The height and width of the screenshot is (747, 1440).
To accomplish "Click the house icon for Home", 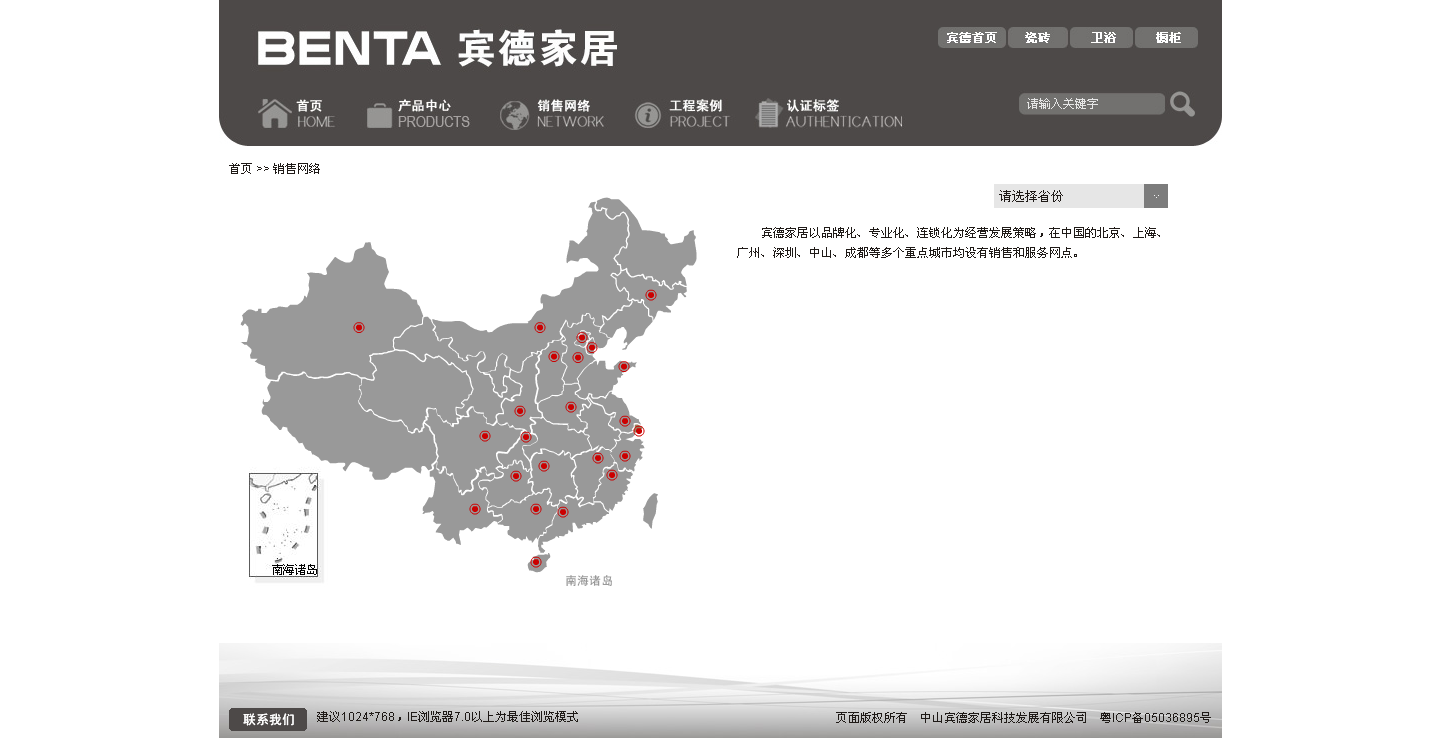I will [x=275, y=114].
